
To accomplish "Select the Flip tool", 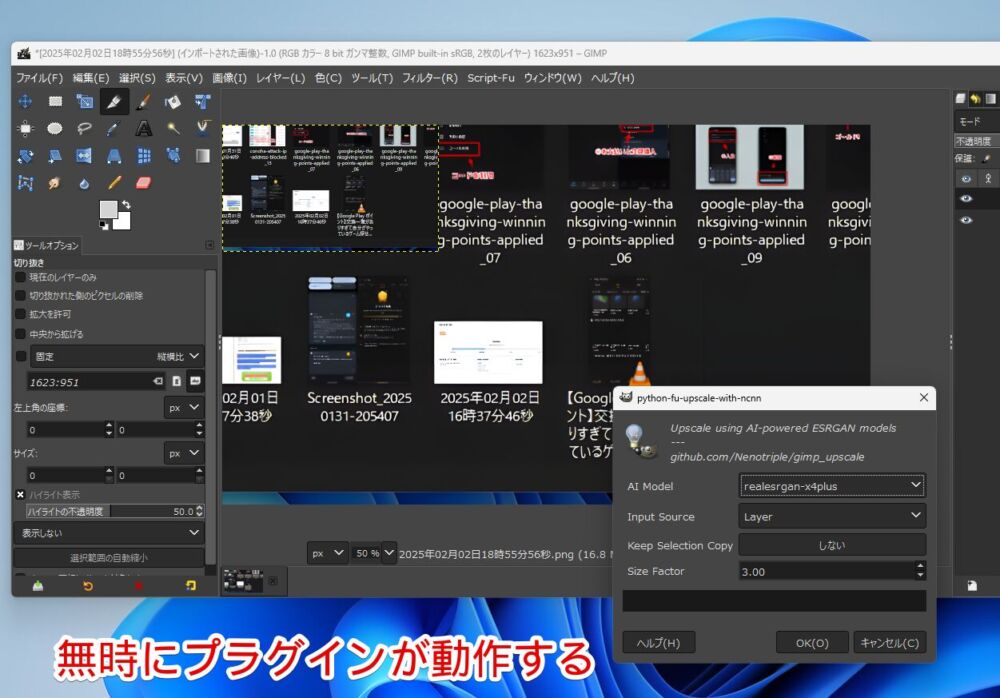I will 84,156.
